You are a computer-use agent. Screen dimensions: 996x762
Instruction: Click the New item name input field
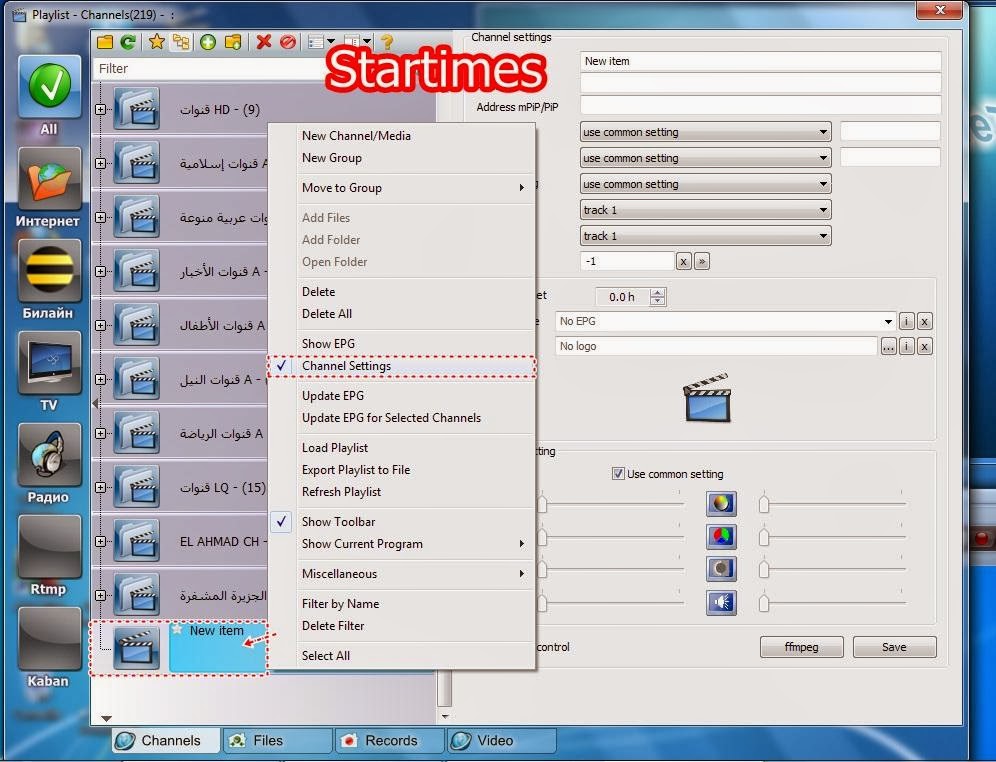[x=760, y=61]
